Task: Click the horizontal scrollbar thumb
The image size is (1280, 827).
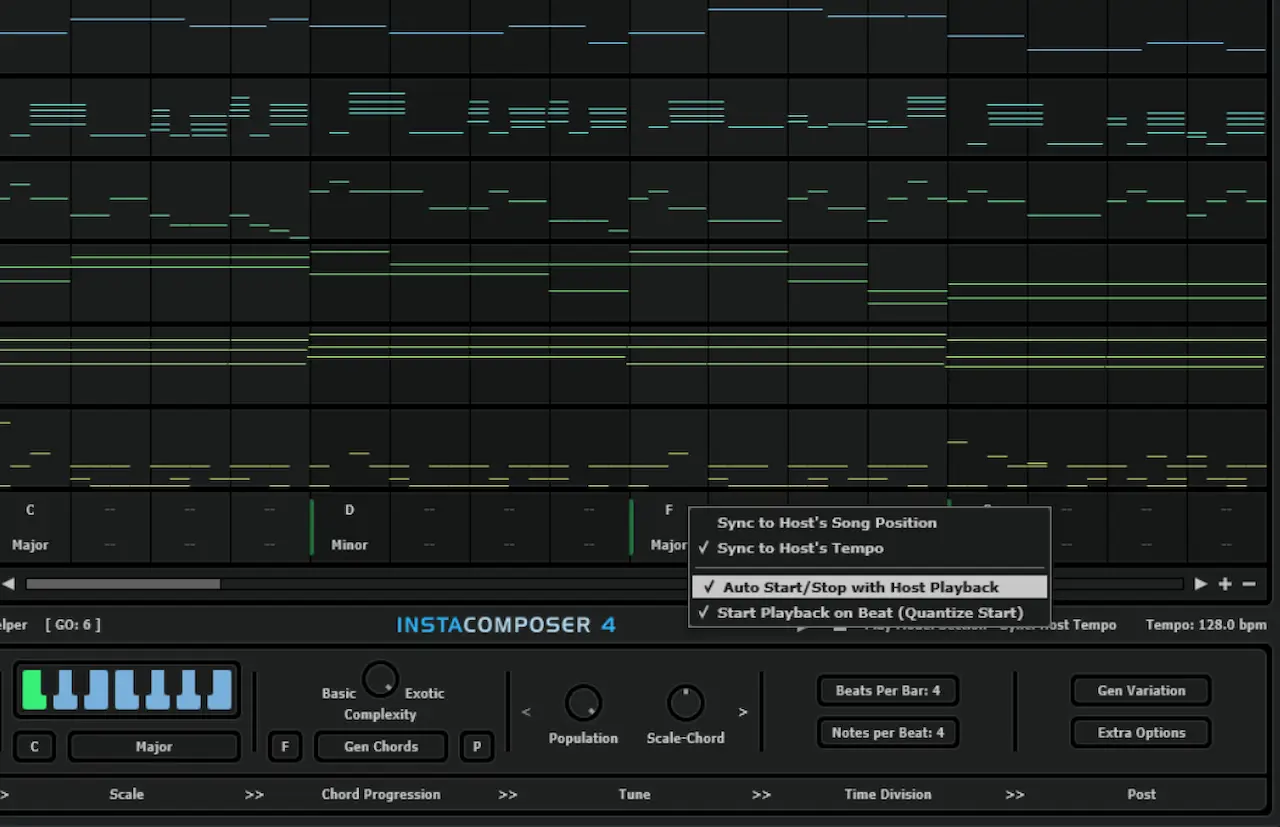Action: click(123, 584)
